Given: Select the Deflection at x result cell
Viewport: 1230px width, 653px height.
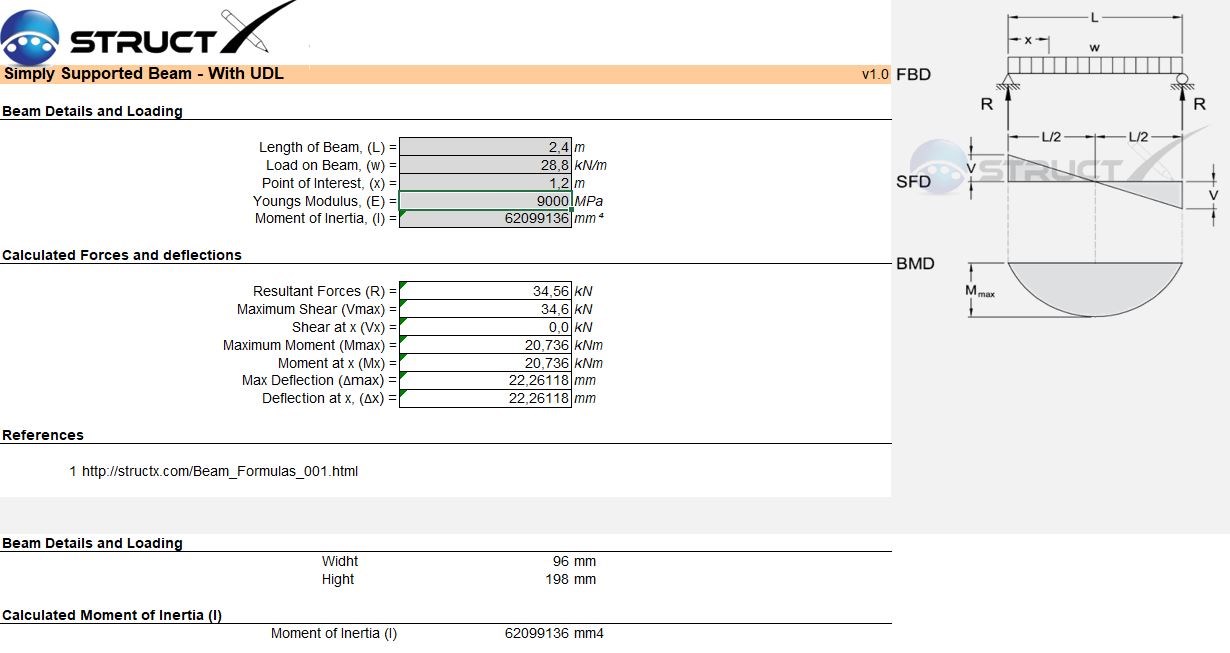Looking at the screenshot, I should point(485,399).
